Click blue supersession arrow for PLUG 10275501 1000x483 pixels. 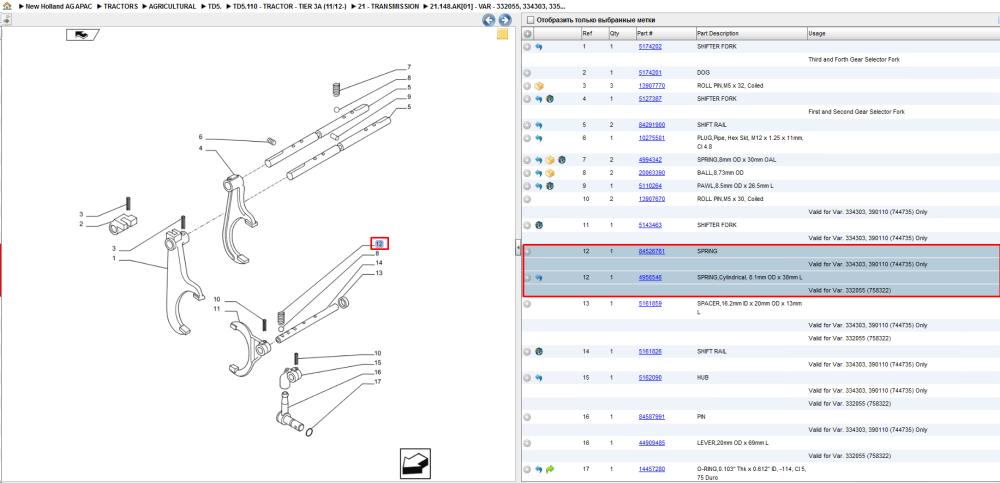(x=539, y=138)
